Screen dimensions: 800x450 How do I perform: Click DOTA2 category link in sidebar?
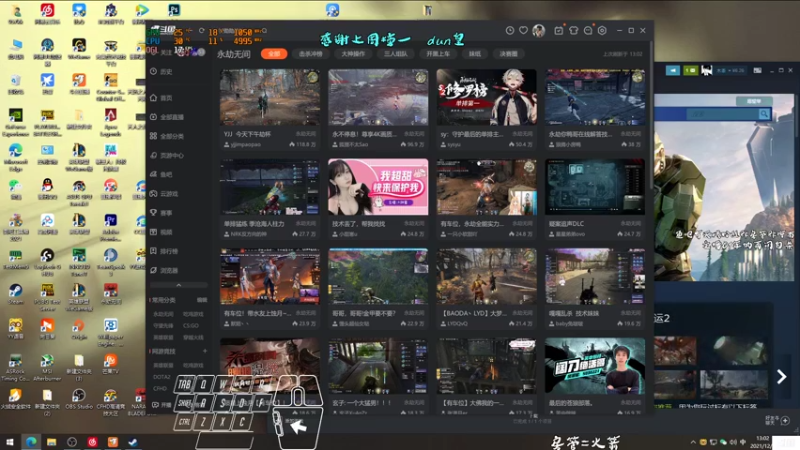pos(162,377)
